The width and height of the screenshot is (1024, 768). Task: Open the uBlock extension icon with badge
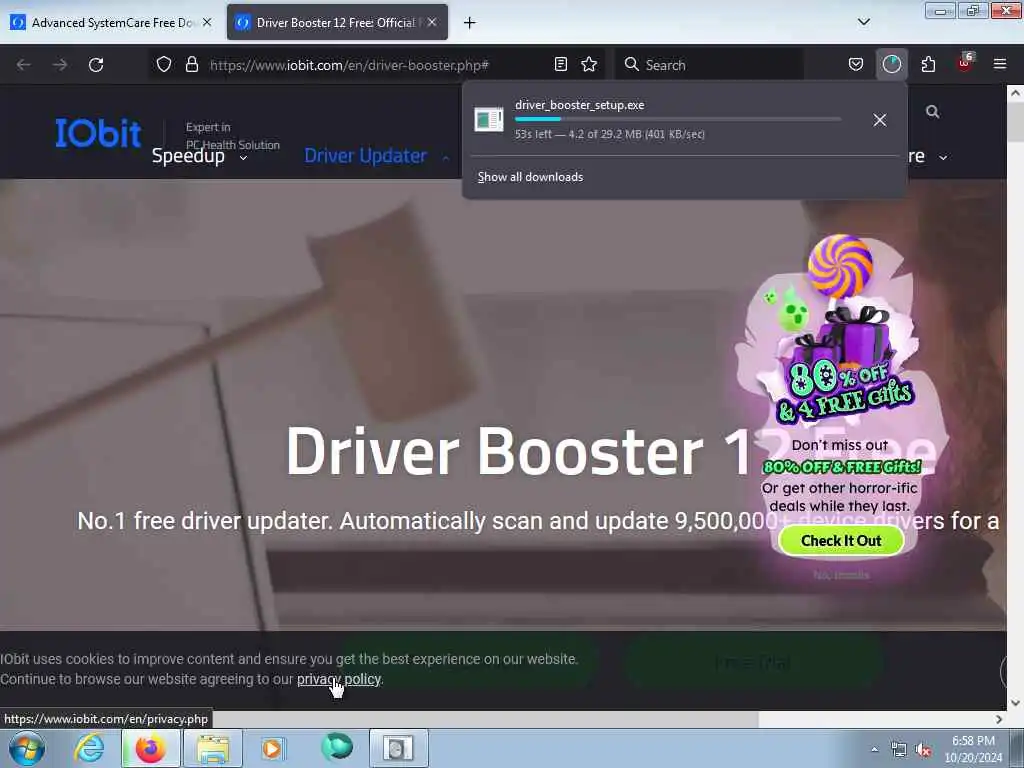[x=965, y=63]
